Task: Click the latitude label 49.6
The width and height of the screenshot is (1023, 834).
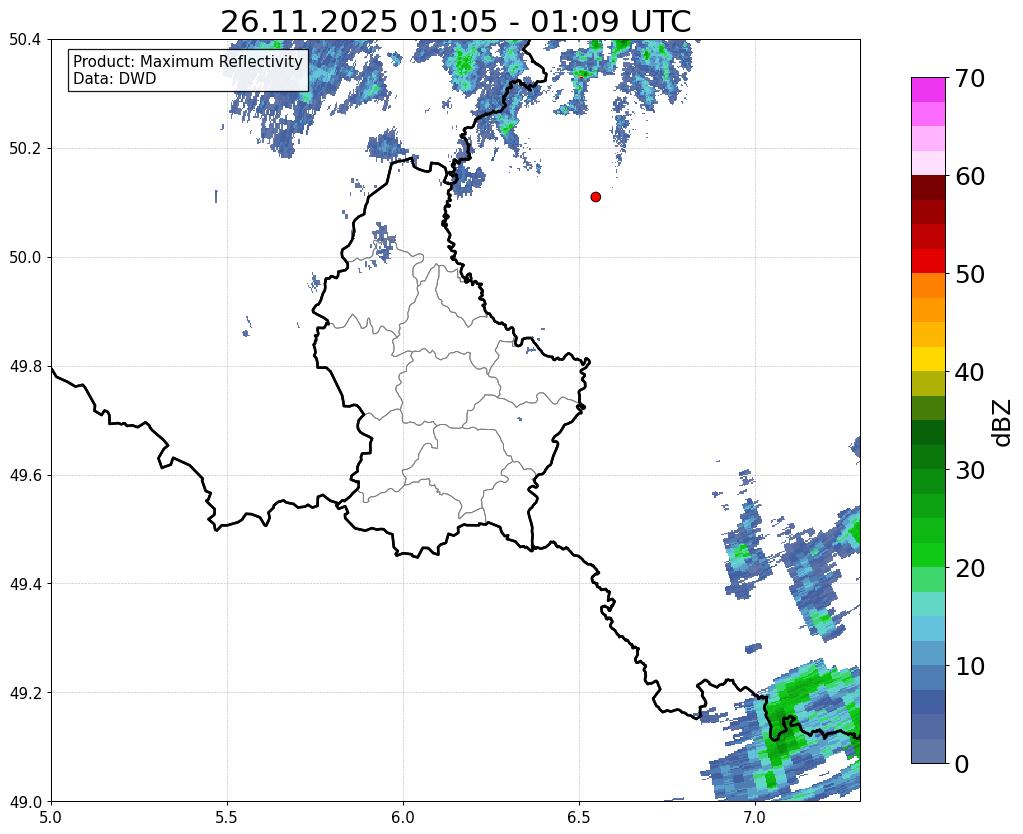Action: (x=25, y=475)
